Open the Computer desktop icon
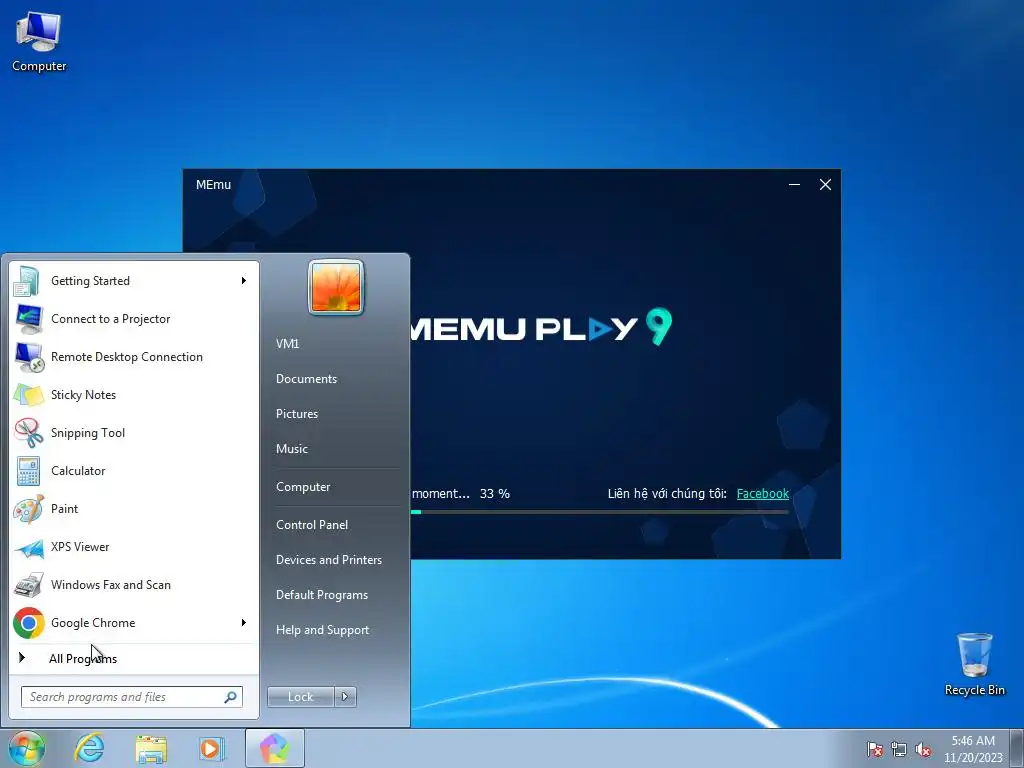 39,42
